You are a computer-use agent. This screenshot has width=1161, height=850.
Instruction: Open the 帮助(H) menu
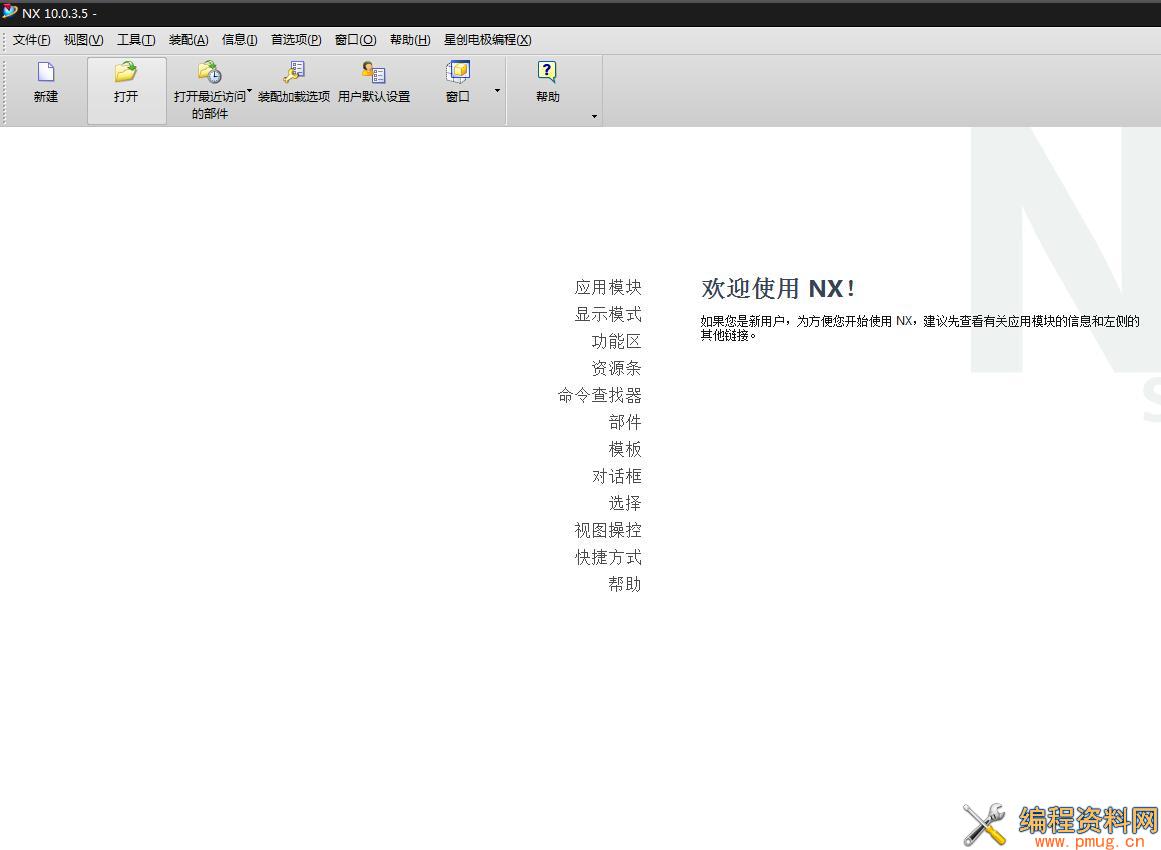[x=410, y=40]
